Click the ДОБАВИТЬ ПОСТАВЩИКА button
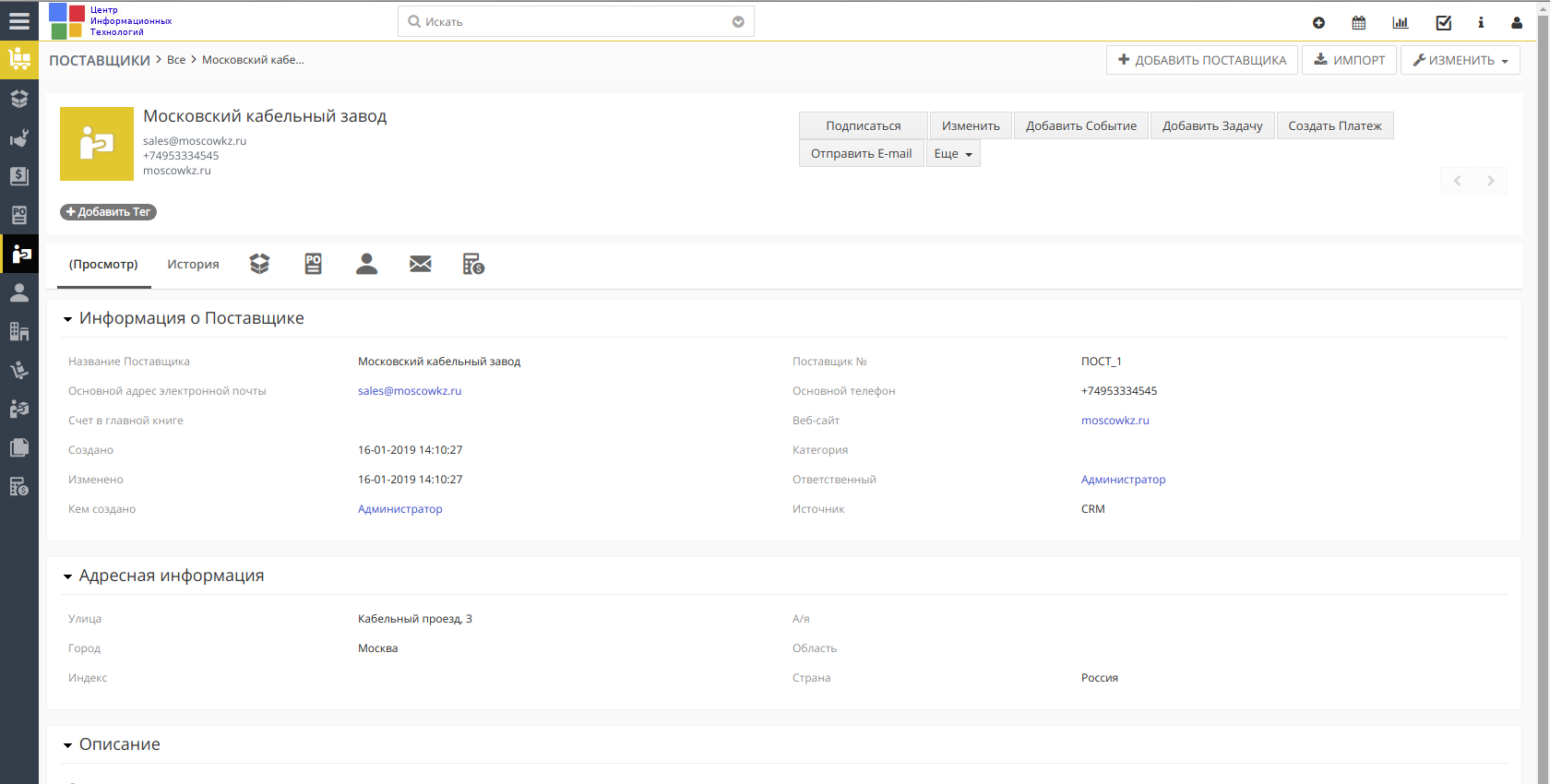This screenshot has width=1550, height=784. tap(1202, 60)
